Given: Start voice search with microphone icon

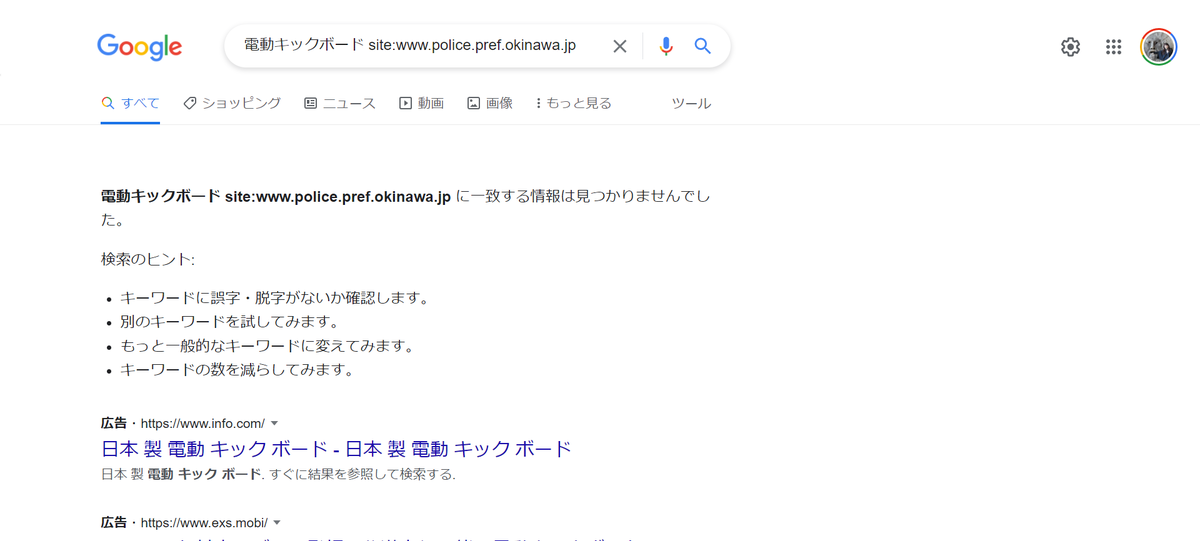Looking at the screenshot, I should 666,46.
